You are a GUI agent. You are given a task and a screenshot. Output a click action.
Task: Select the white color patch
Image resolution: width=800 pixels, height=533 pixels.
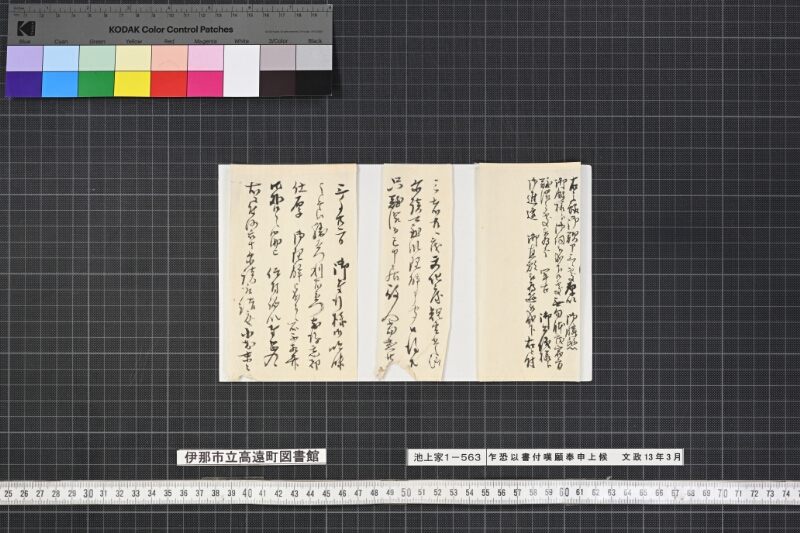tap(242, 71)
